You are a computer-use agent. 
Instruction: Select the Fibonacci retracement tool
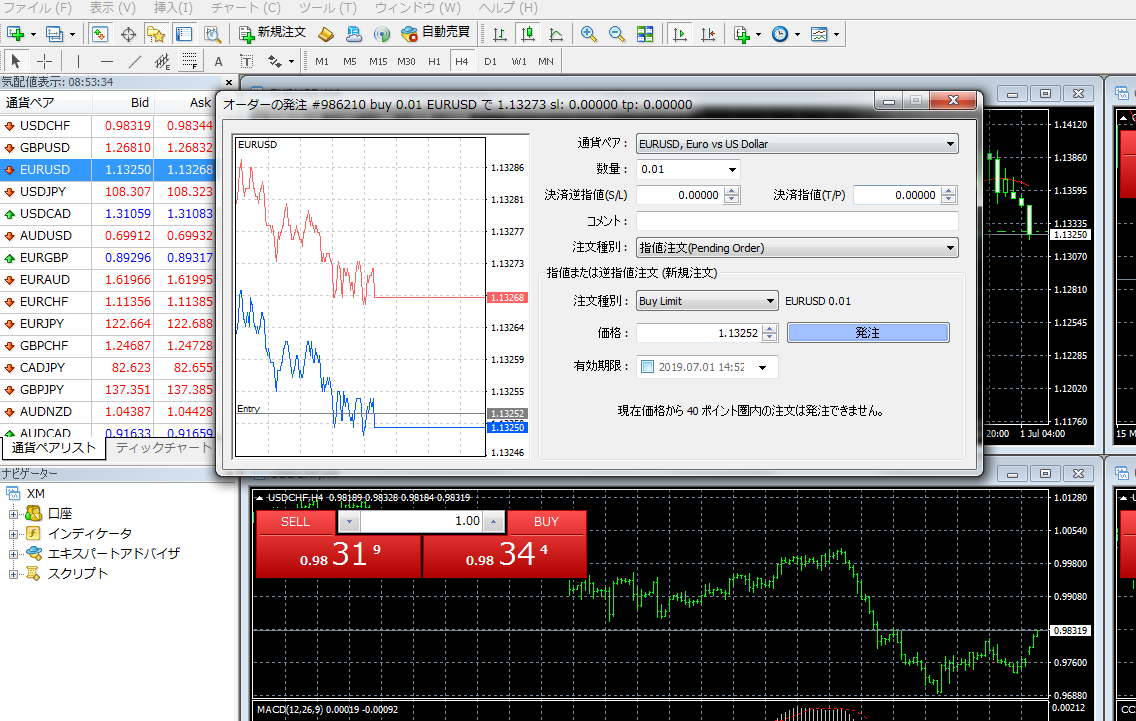point(189,61)
